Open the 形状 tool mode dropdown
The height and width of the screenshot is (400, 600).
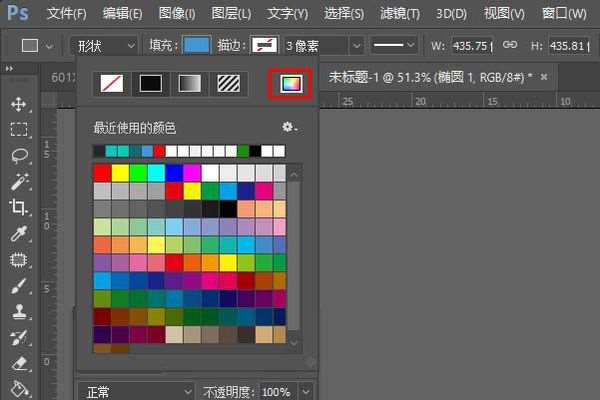point(104,46)
